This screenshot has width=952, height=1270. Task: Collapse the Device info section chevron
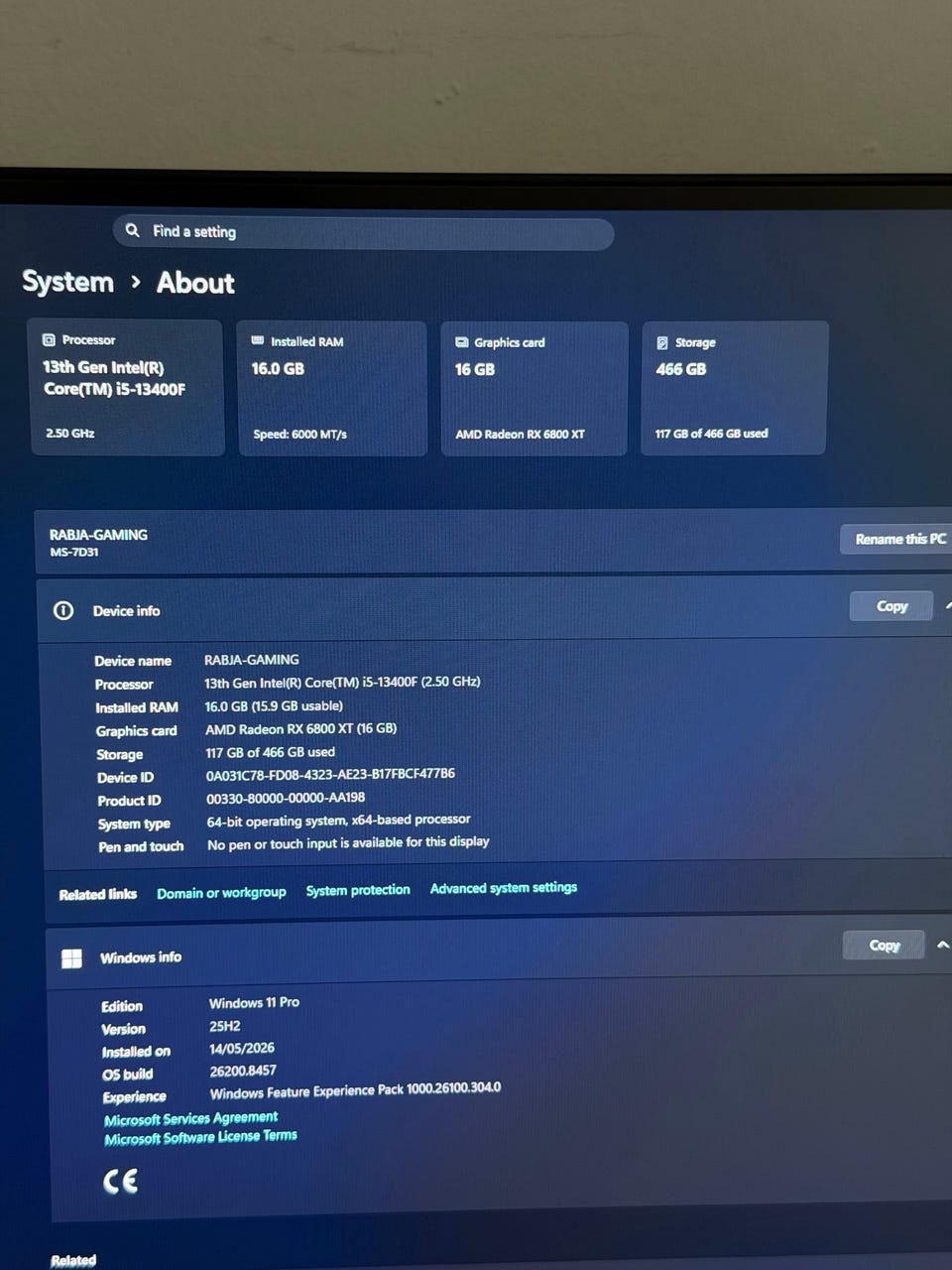point(948,605)
